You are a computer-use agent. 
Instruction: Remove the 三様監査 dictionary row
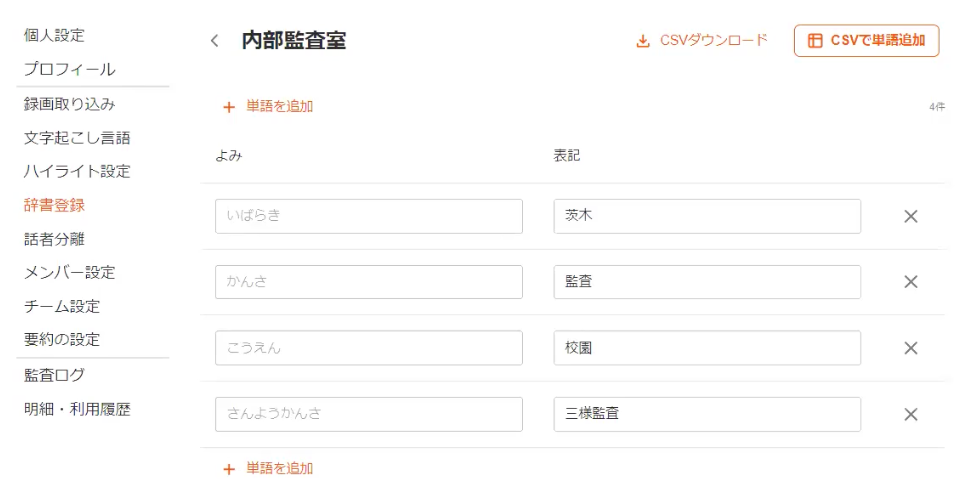click(910, 414)
